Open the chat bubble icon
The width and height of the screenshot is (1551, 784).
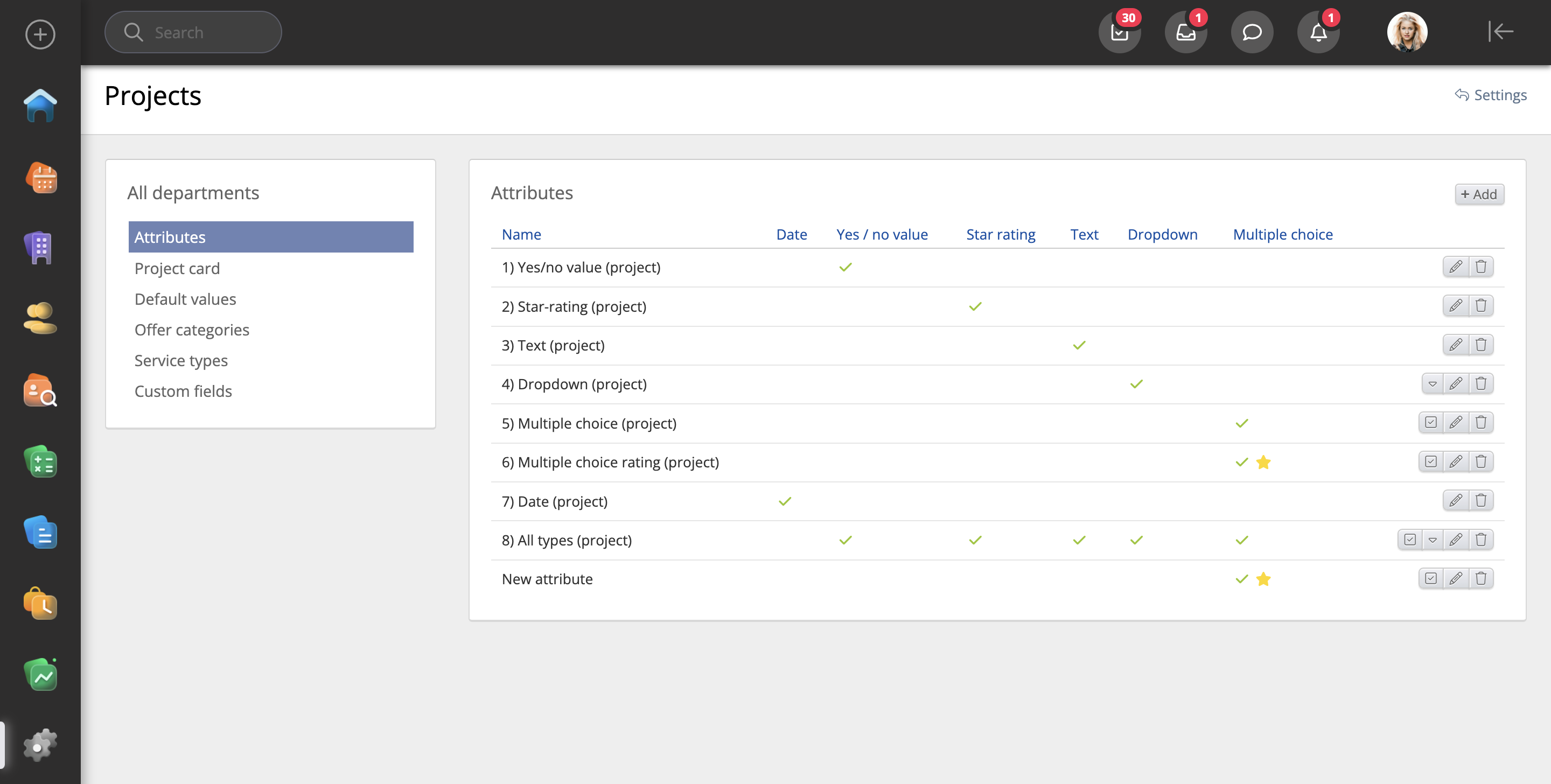pos(1251,32)
